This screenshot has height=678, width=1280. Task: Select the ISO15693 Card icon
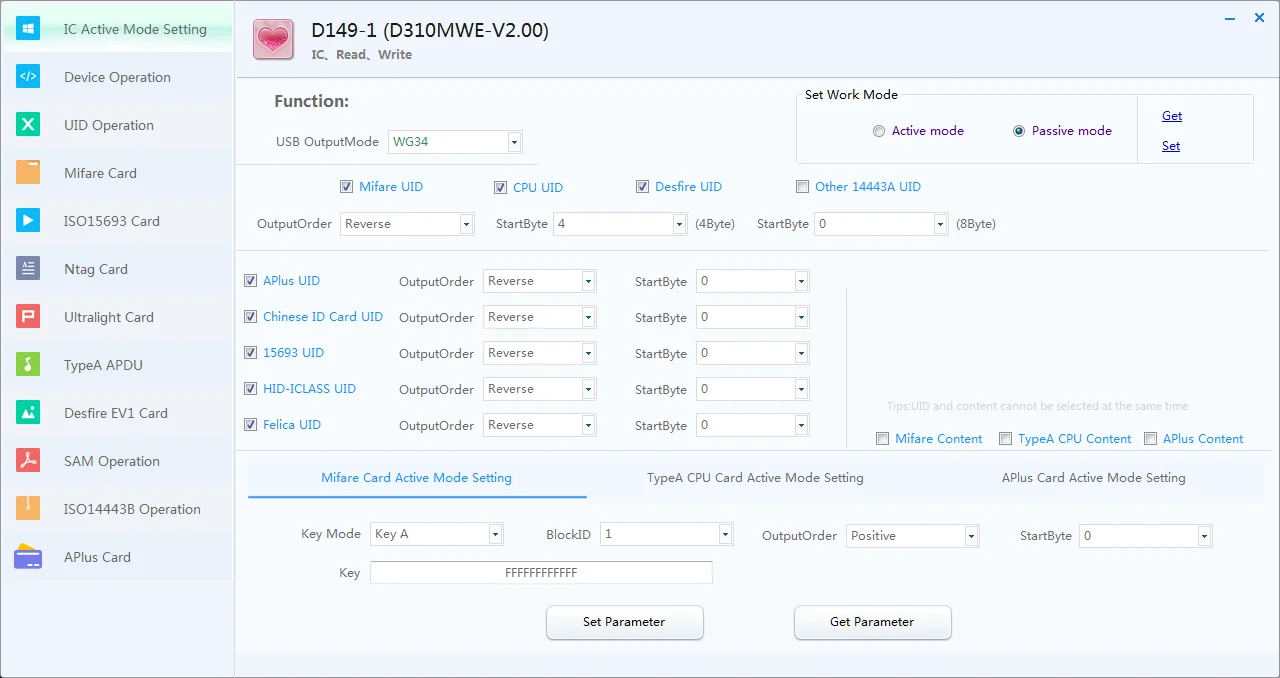click(x=28, y=221)
